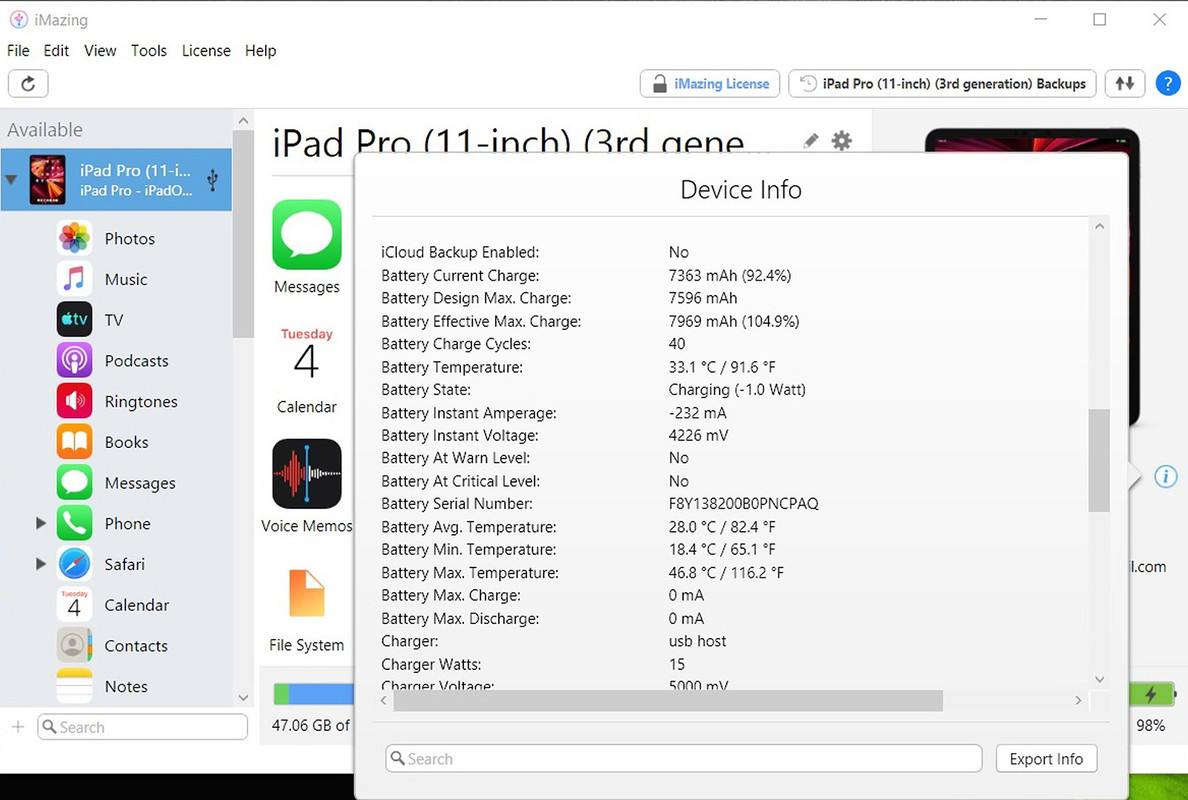Click the 7969 mAh (104.9%) value
The width and height of the screenshot is (1188, 800).
[733, 321]
